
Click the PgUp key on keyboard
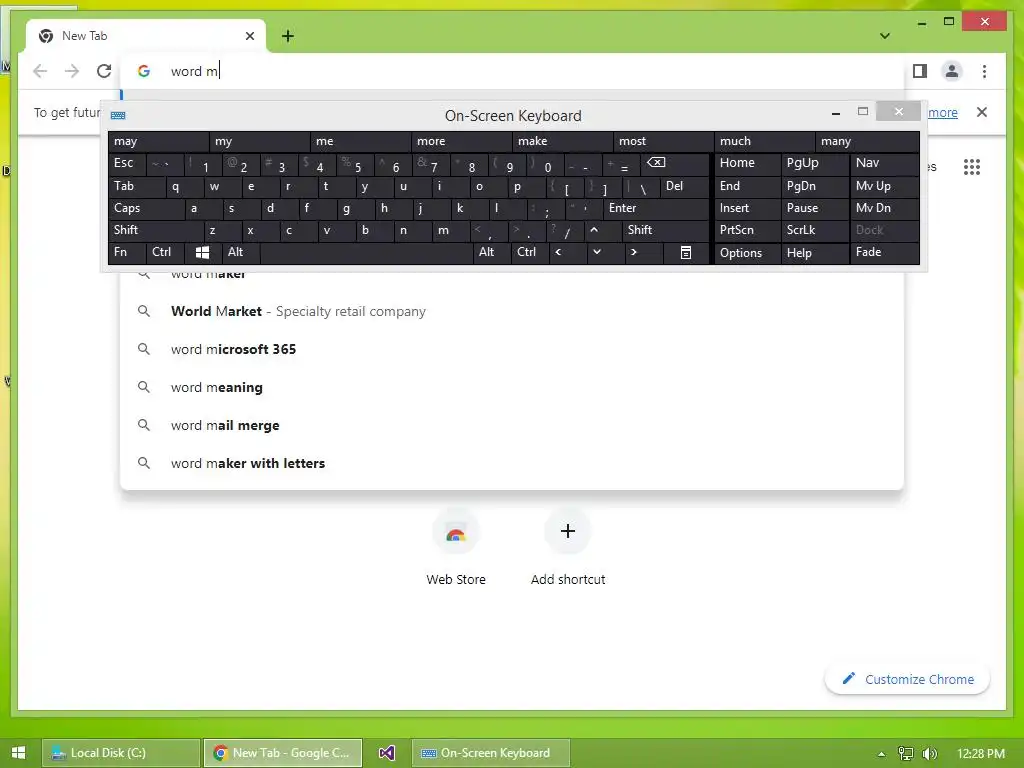pos(815,163)
